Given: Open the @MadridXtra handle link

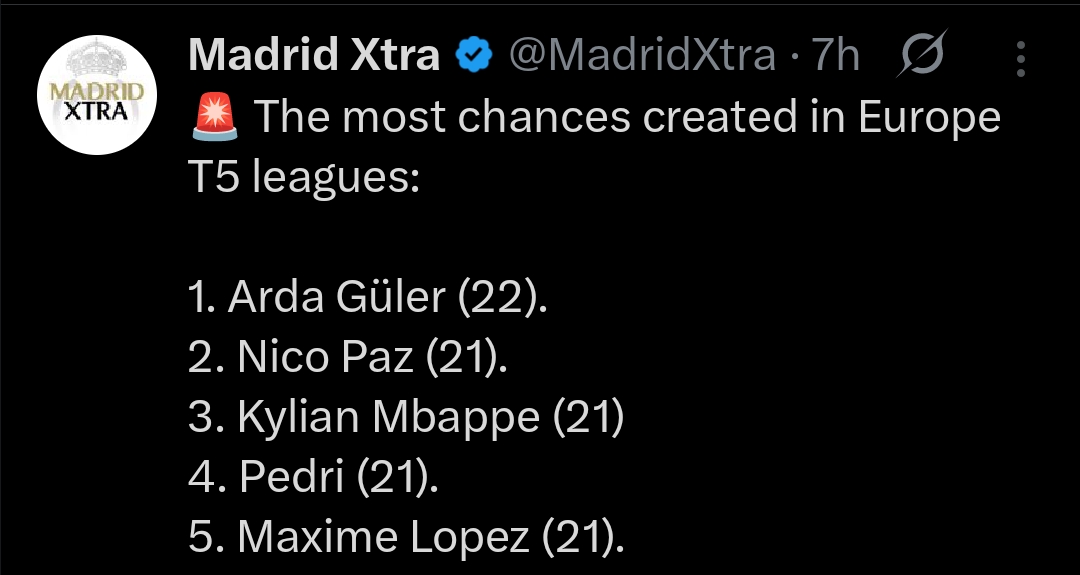Looking at the screenshot, I should click(642, 56).
